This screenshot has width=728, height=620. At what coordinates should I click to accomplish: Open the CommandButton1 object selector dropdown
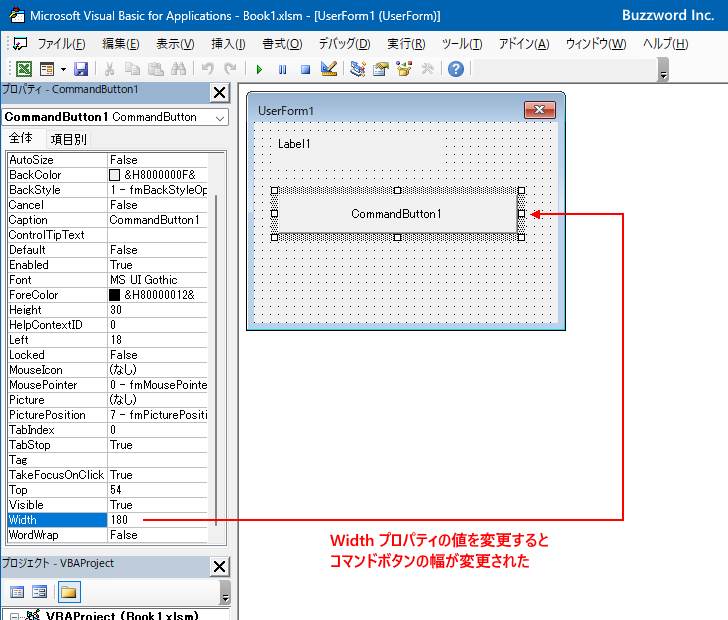(x=220, y=117)
